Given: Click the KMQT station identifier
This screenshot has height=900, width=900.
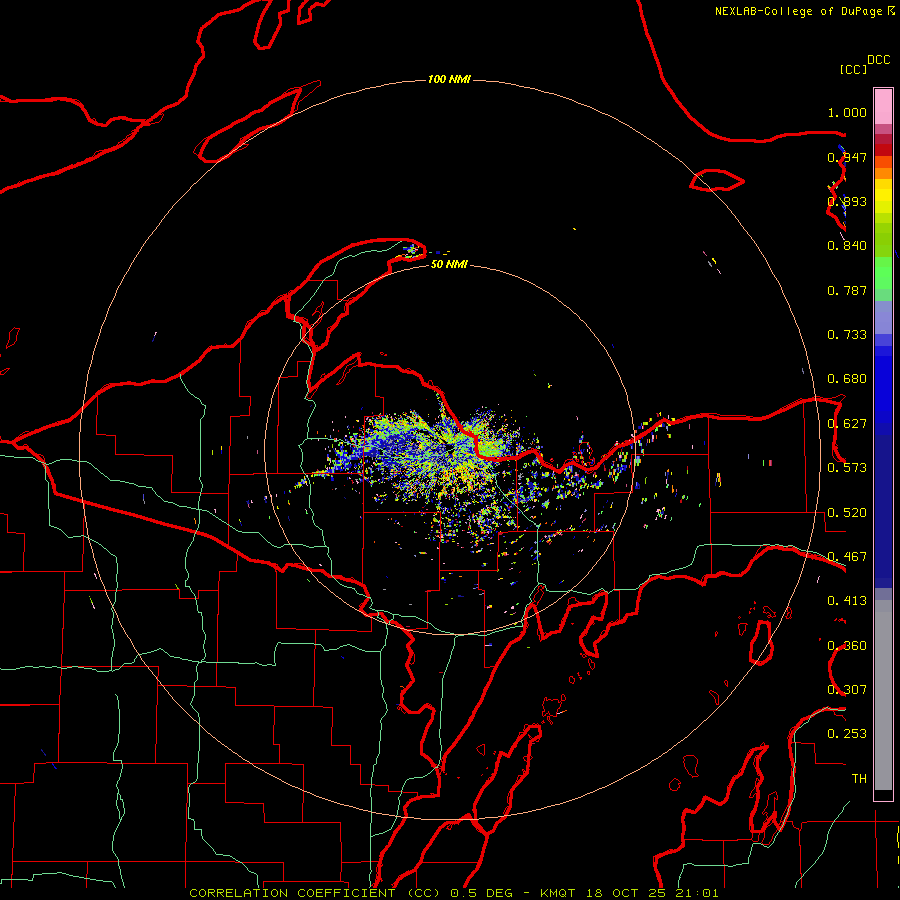Looking at the screenshot, I should (557, 893).
